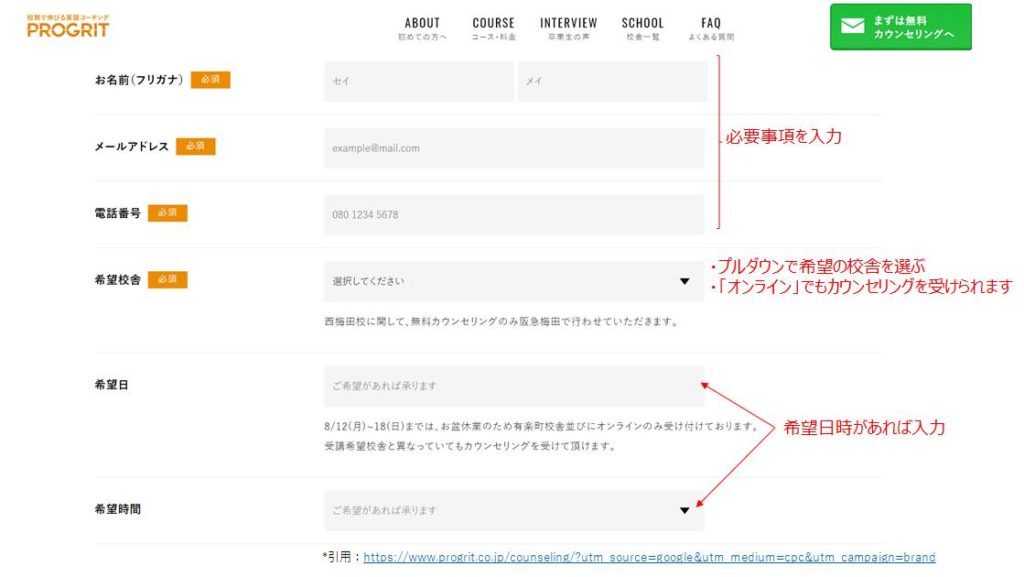Click the email address input field
Viewport: 1024px width, 577px height.
pyautogui.click(x=514, y=148)
